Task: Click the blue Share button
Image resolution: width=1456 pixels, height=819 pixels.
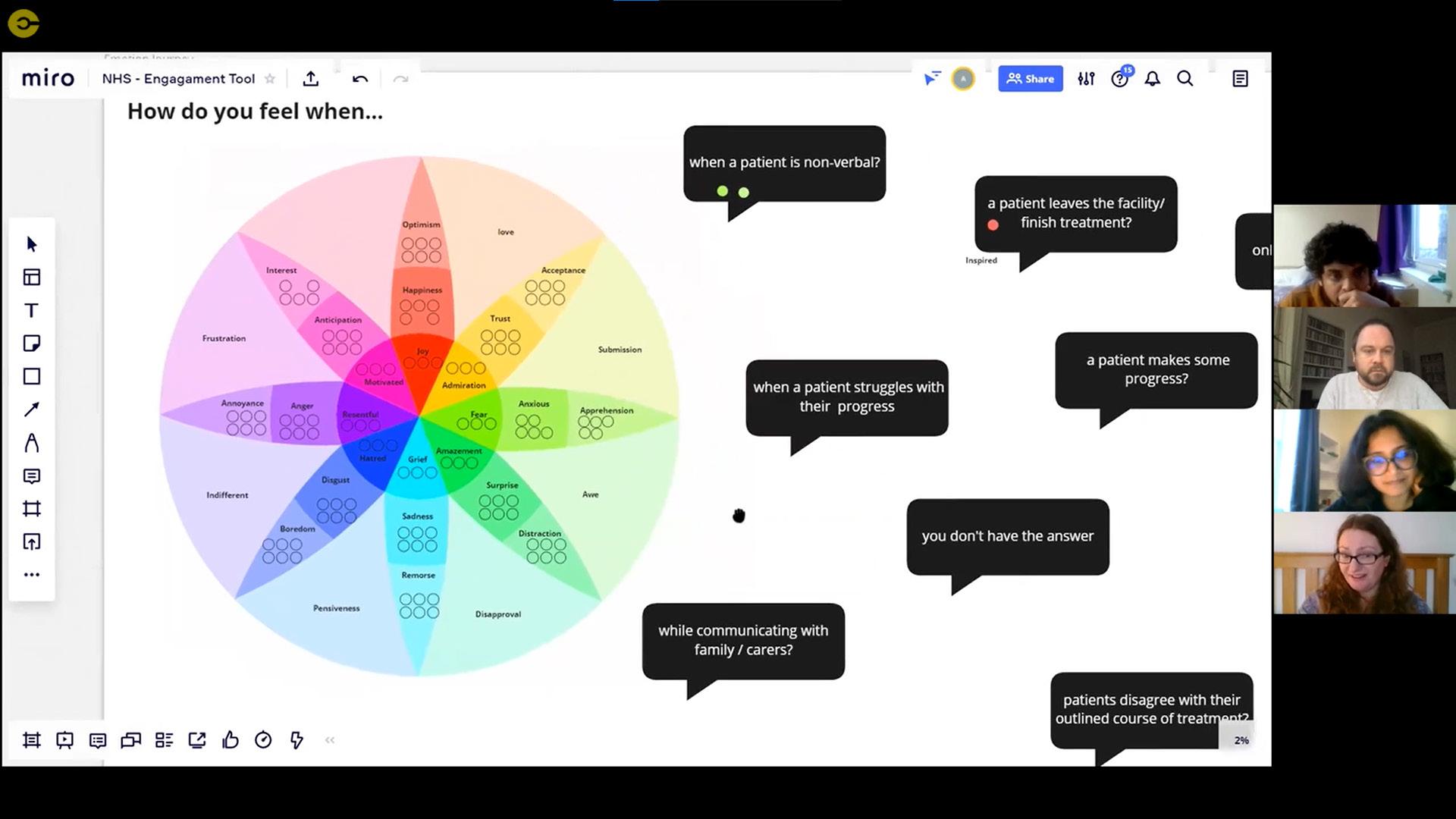Action: (x=1030, y=79)
